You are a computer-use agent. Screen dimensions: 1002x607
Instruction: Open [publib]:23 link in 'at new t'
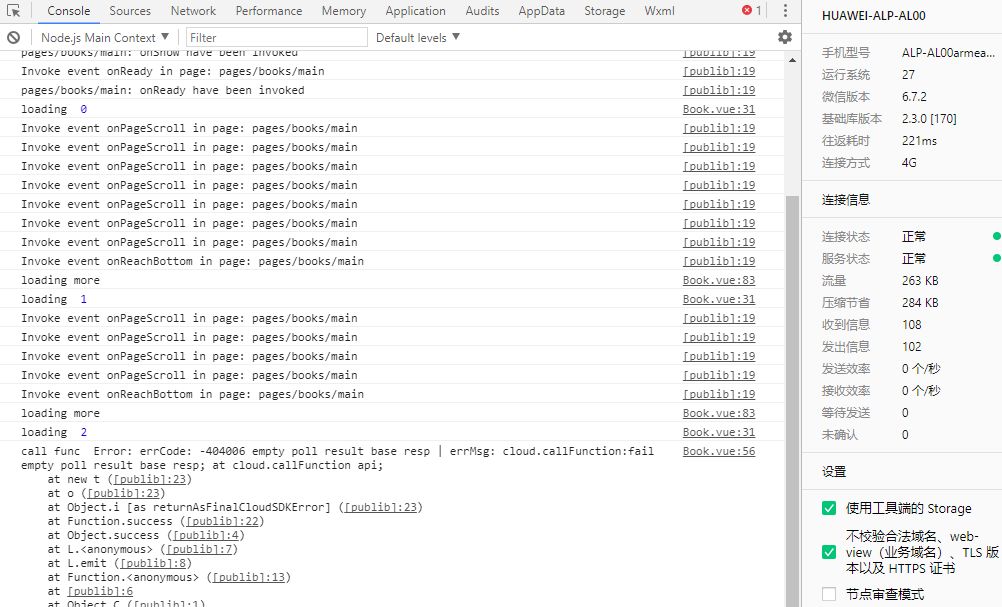pyautogui.click(x=150, y=479)
